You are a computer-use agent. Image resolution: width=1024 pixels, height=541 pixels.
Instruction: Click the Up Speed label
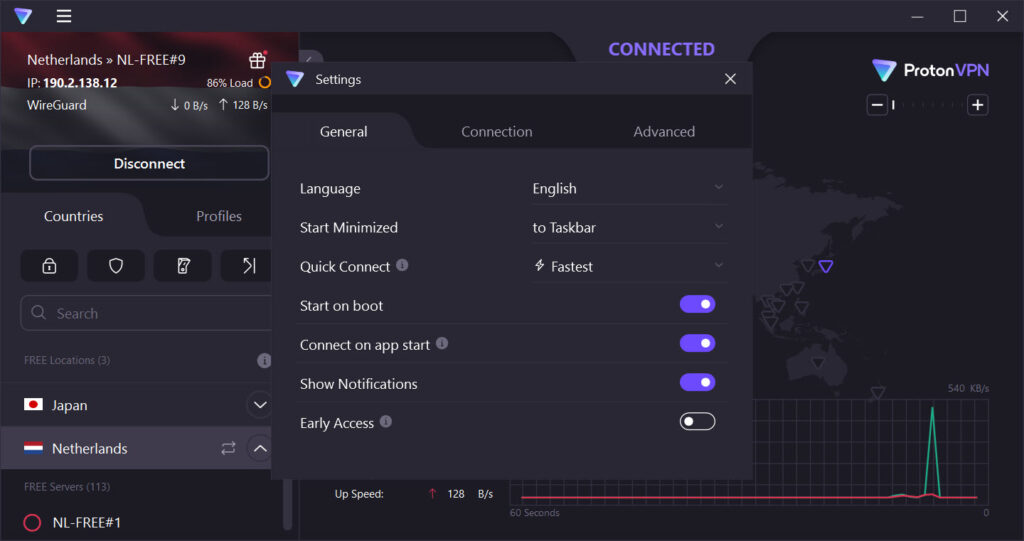359,494
